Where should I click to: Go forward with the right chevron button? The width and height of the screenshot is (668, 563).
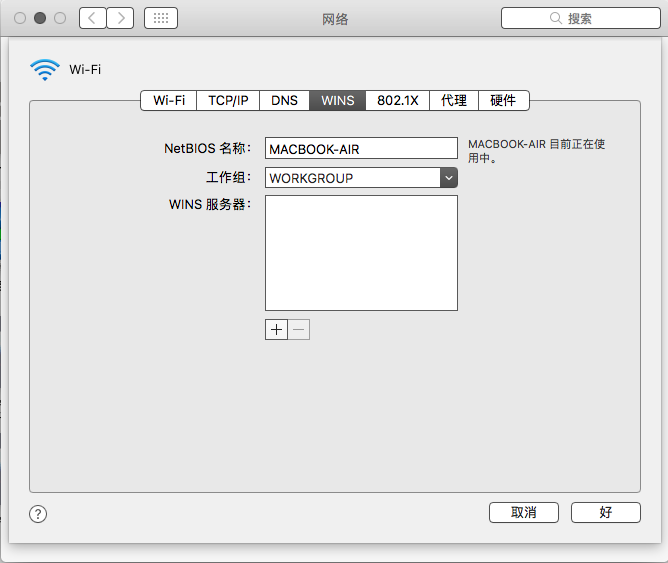121,18
